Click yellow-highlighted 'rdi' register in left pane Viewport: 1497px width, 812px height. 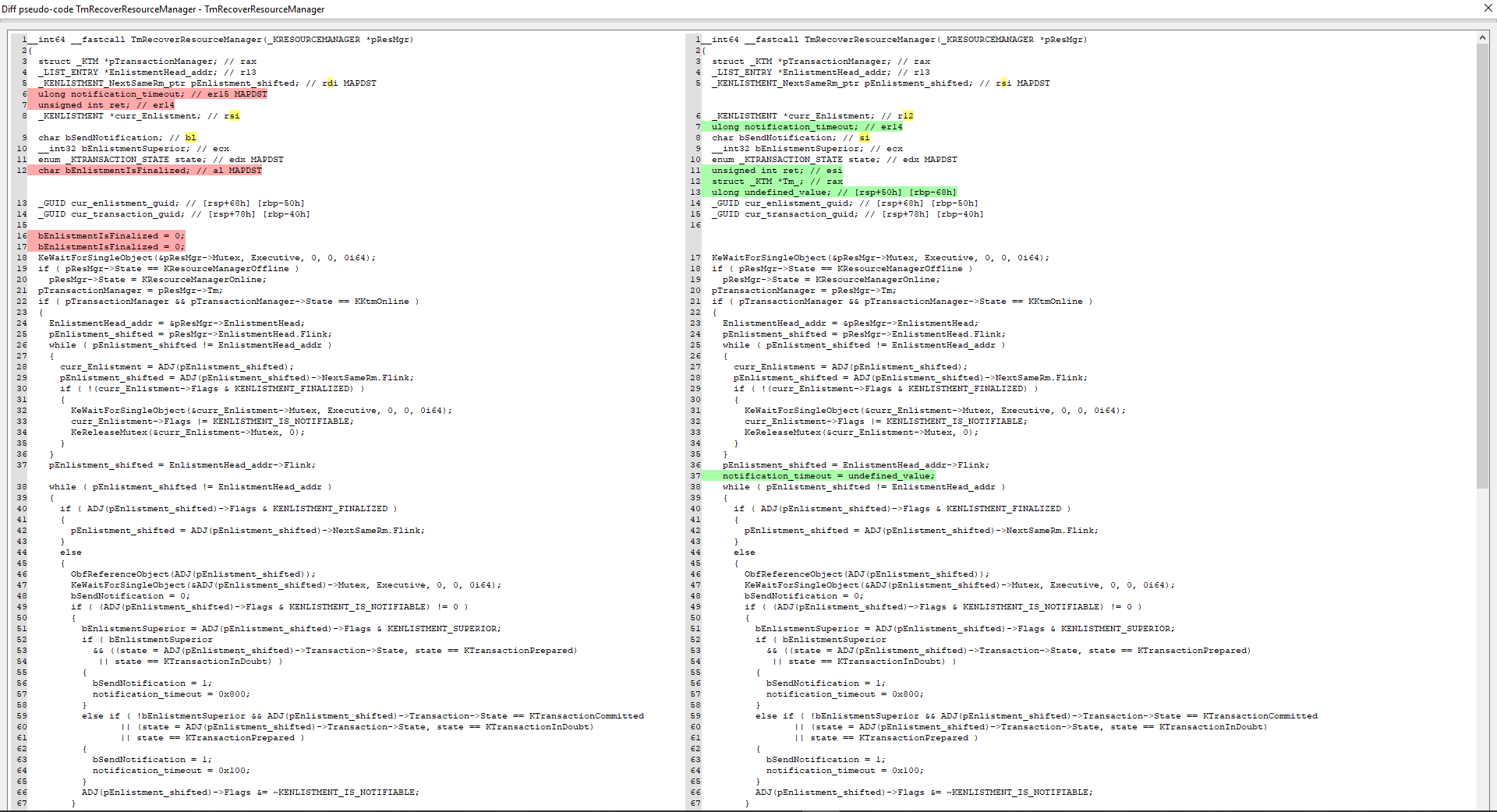click(330, 83)
